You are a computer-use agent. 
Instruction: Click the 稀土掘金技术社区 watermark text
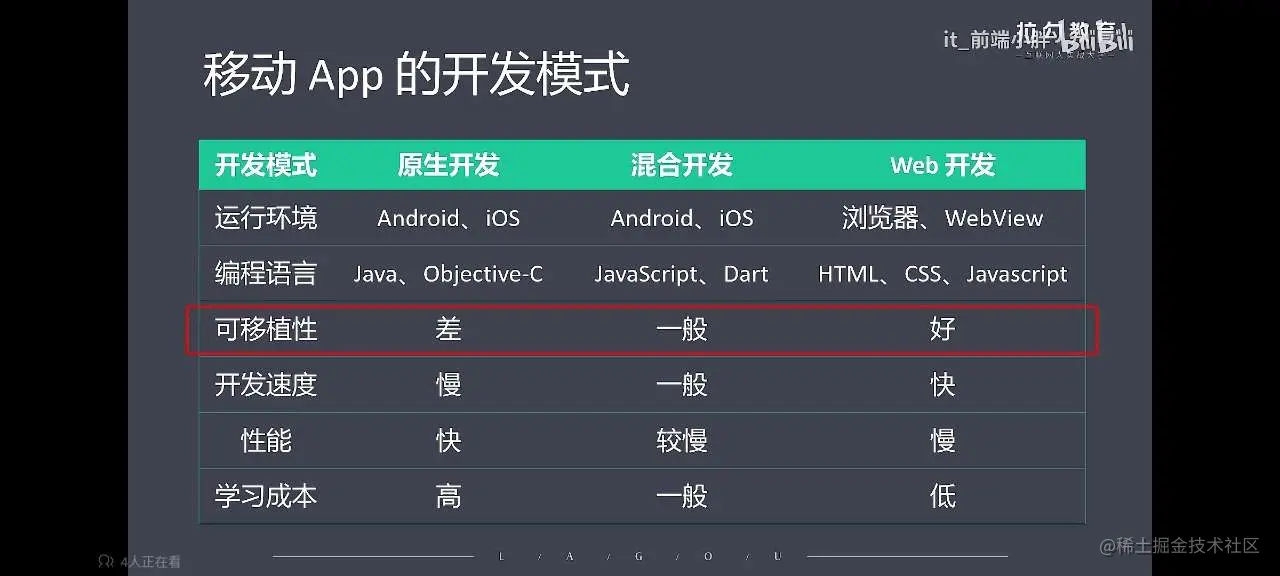[x=1179, y=545]
